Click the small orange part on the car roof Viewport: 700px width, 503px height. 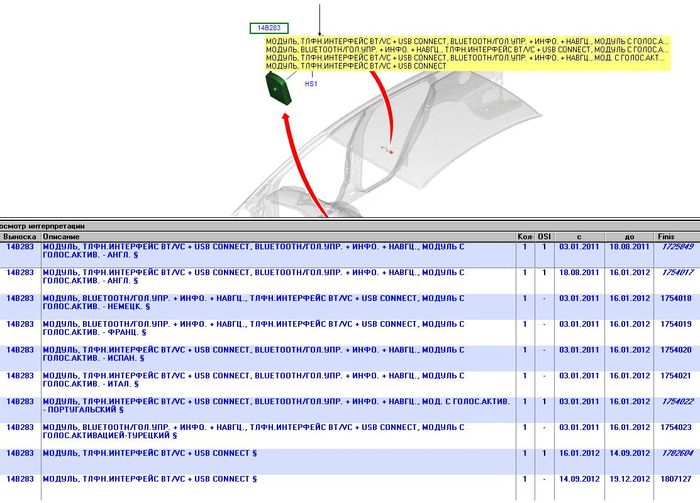coord(391,150)
